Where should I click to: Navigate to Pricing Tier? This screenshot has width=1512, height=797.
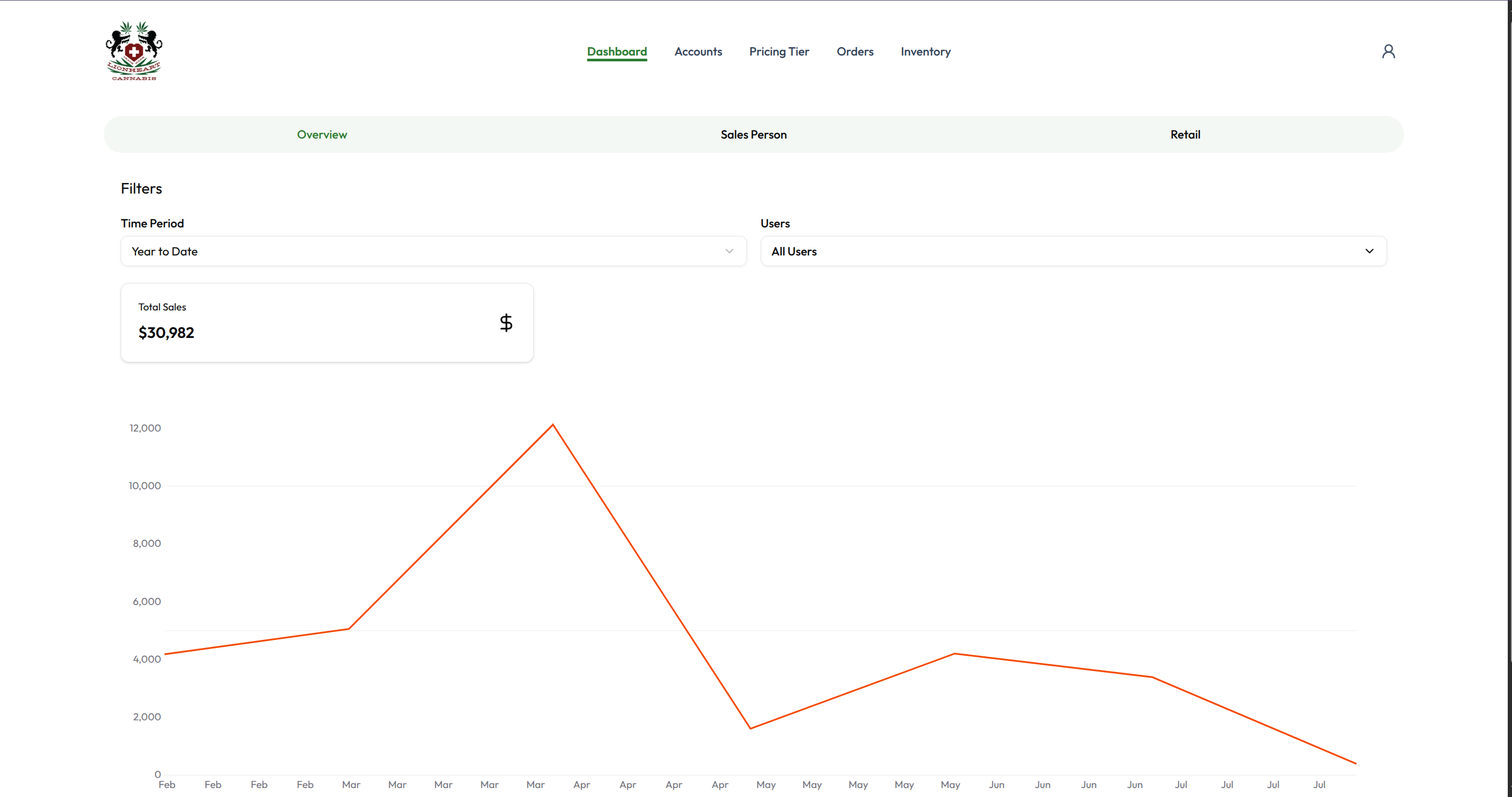coord(779,52)
